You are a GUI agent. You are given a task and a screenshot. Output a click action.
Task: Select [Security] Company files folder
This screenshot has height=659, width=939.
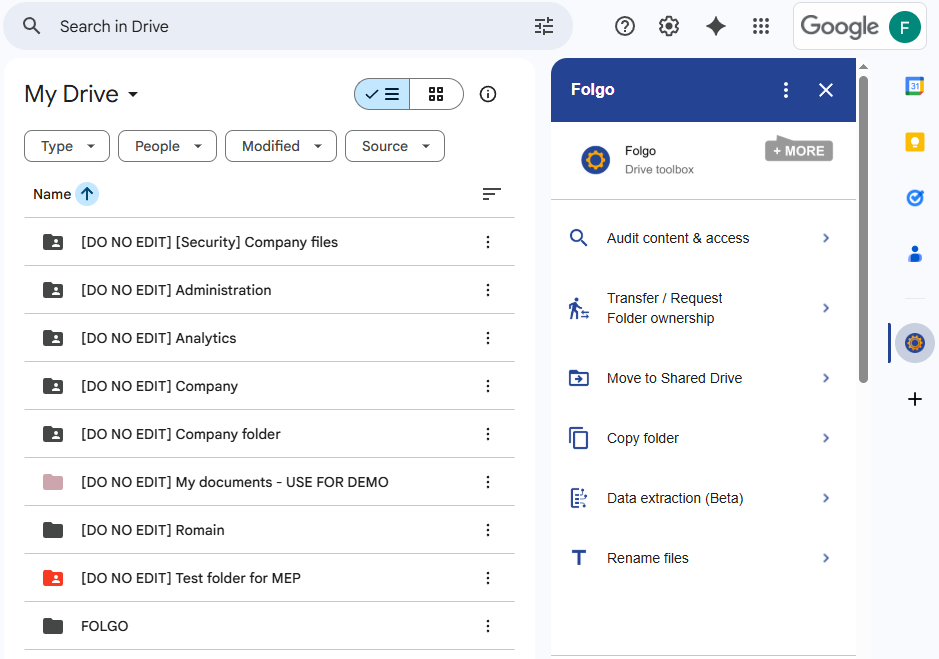[x=269, y=242]
